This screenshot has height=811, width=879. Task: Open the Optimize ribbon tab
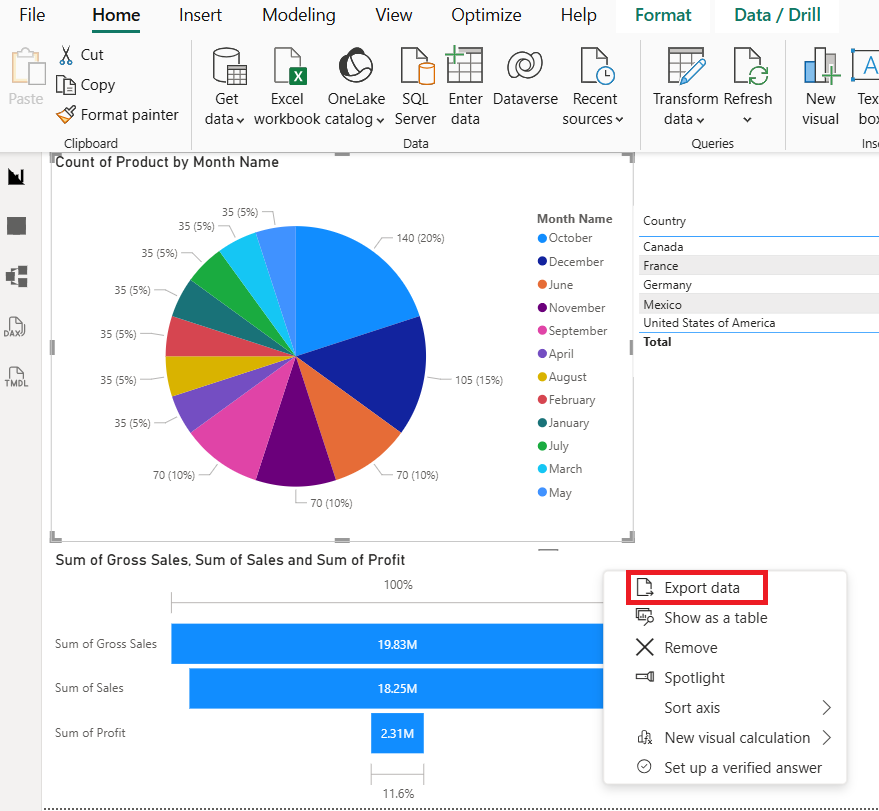click(x=486, y=15)
